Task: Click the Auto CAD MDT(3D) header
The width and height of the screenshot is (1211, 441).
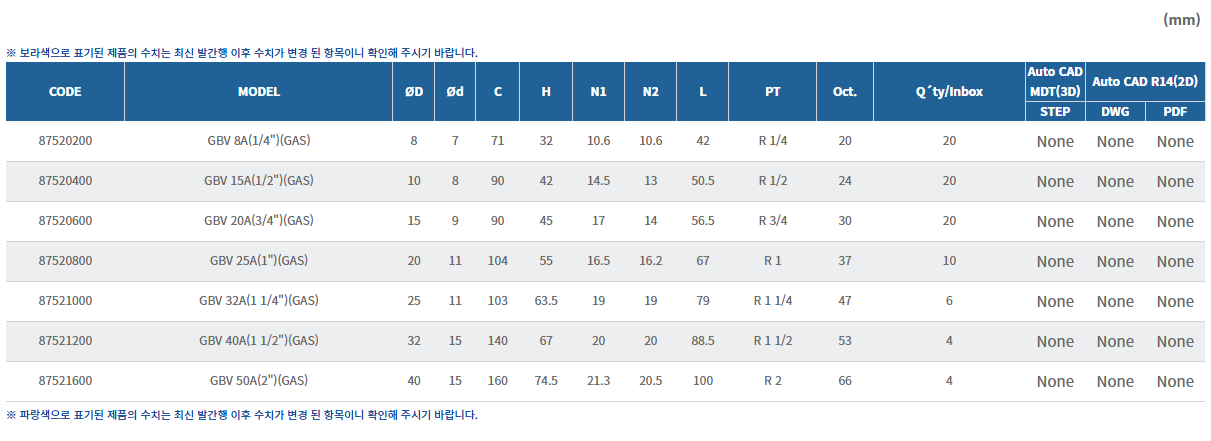Action: [1055, 81]
